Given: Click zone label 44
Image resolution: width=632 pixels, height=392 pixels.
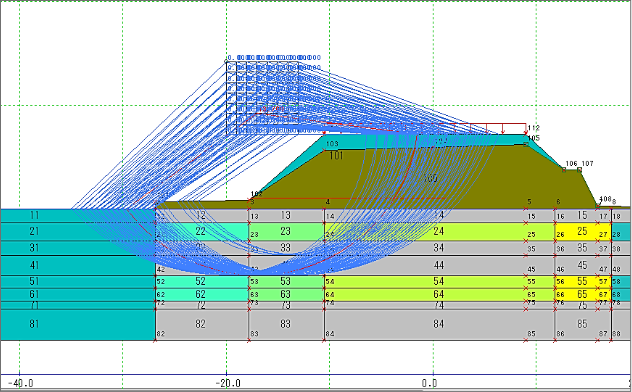Looking at the screenshot, I should pos(439,265).
